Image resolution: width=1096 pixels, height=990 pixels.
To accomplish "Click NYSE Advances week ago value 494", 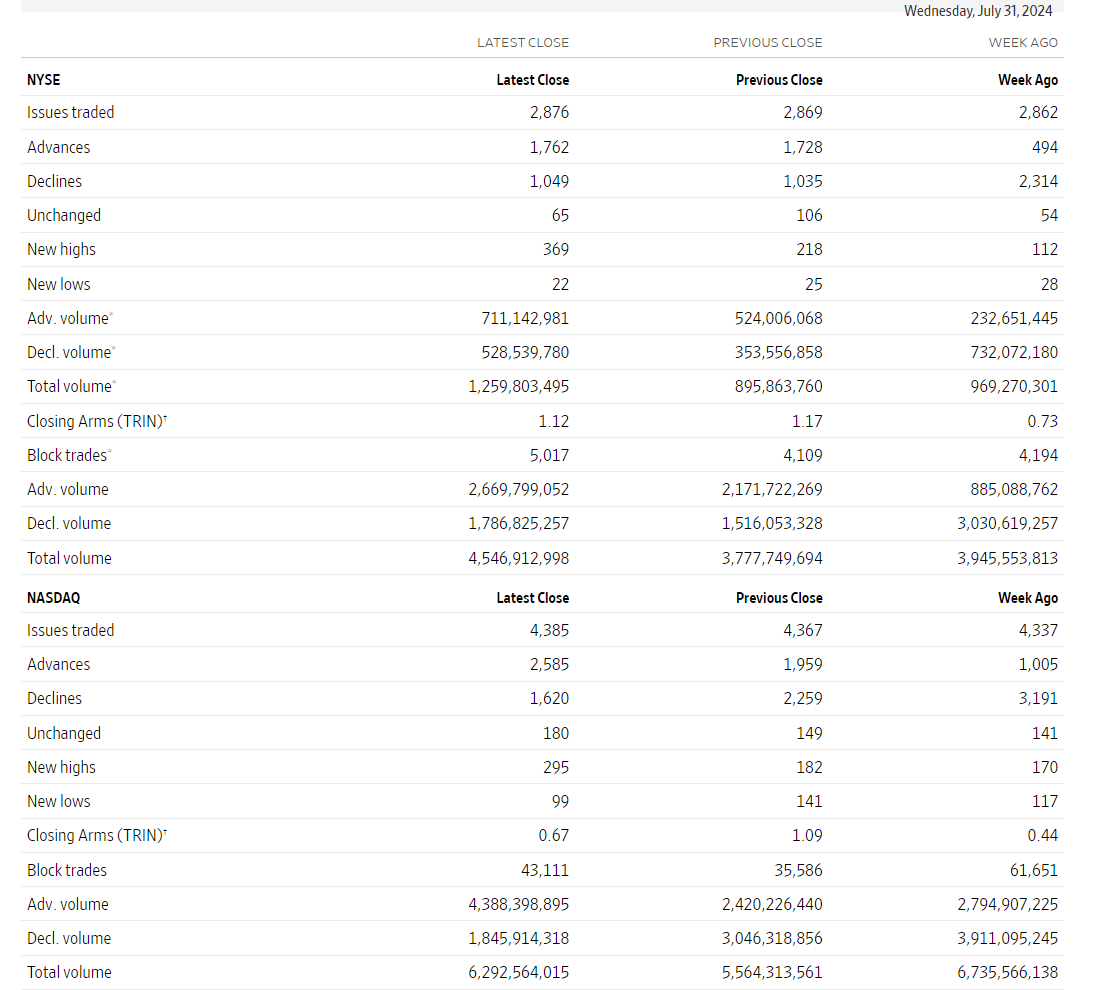I will [x=1045, y=148].
